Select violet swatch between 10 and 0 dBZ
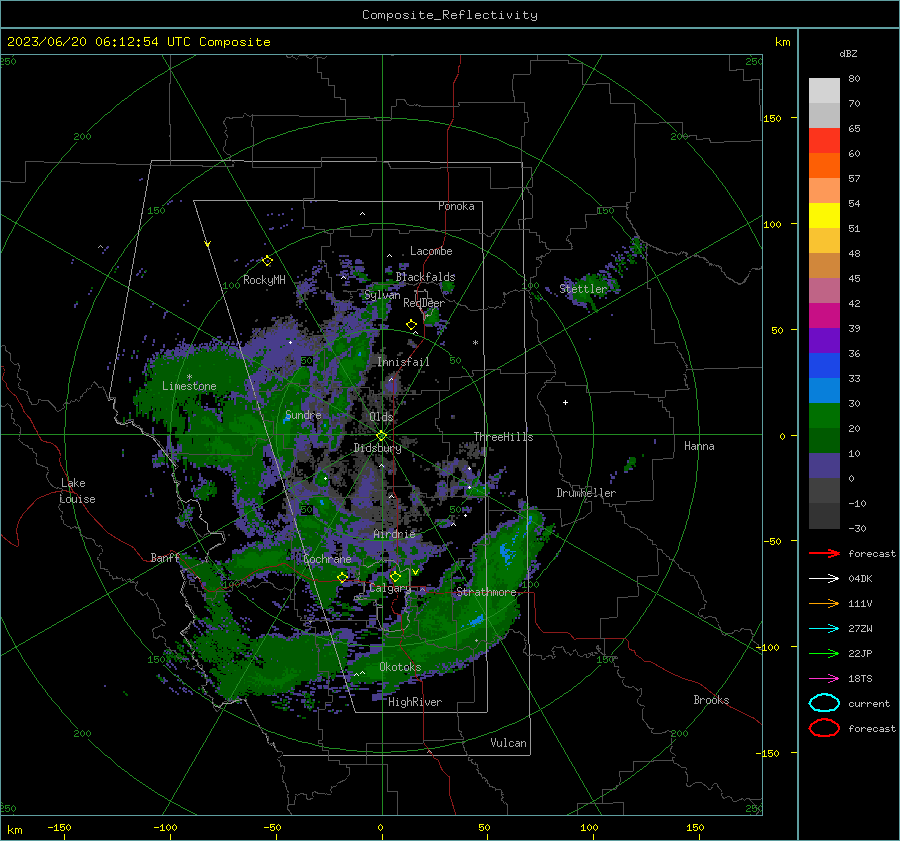Screen dimensions: 900x841 pos(824,466)
